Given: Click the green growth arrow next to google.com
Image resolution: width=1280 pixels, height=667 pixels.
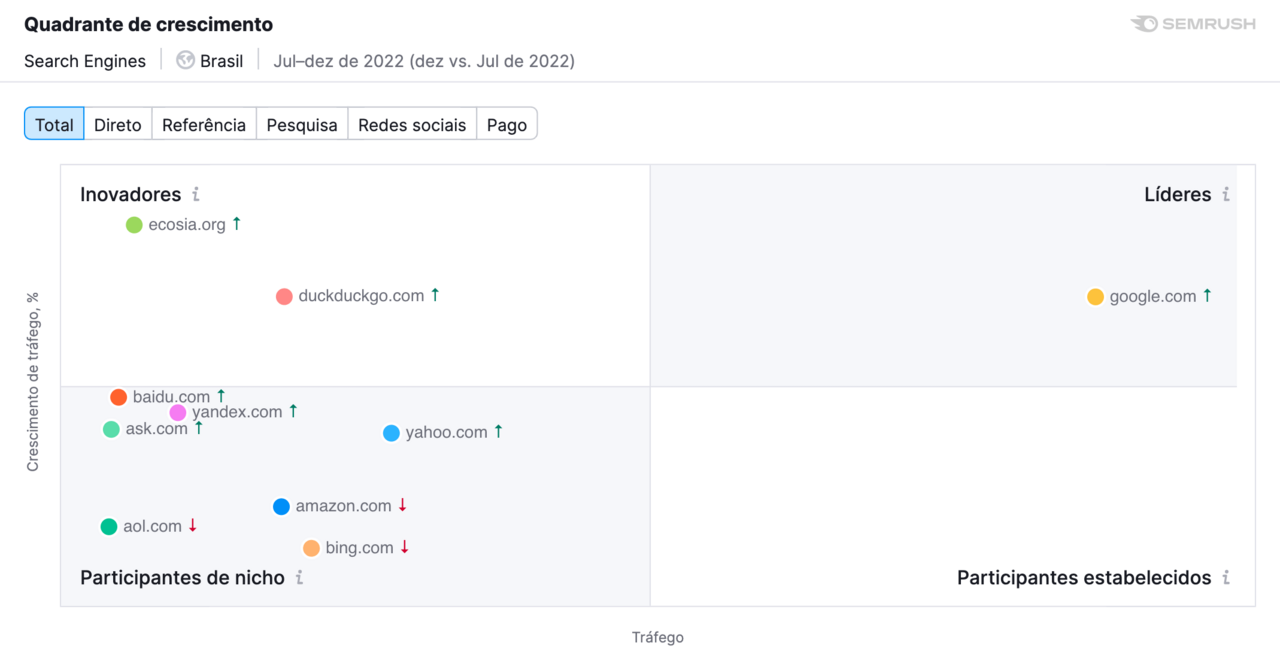Looking at the screenshot, I should click(x=1208, y=295).
